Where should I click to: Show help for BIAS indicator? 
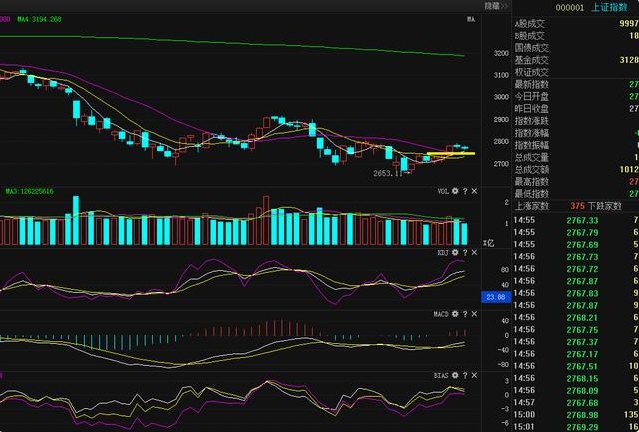click(x=465, y=375)
